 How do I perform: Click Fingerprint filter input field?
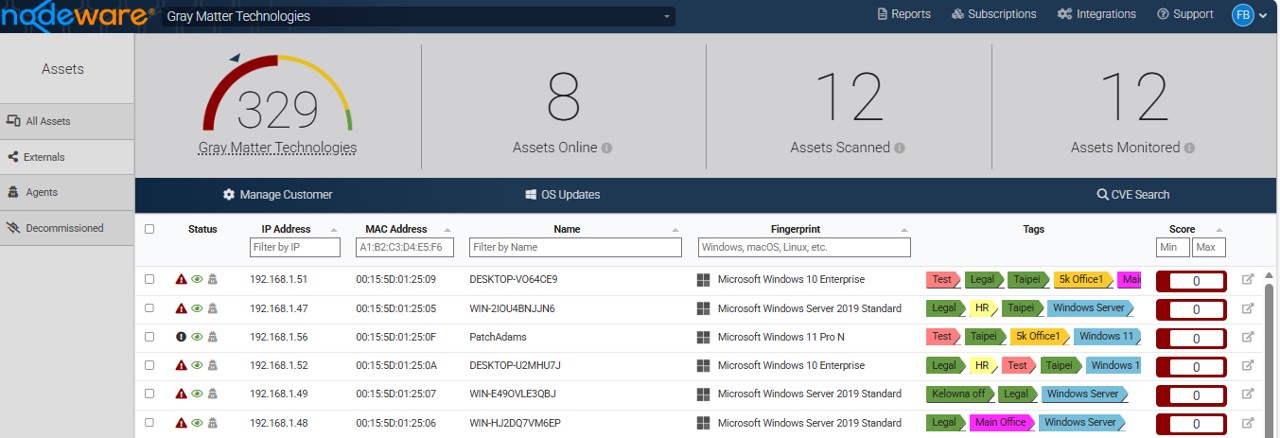coord(805,247)
